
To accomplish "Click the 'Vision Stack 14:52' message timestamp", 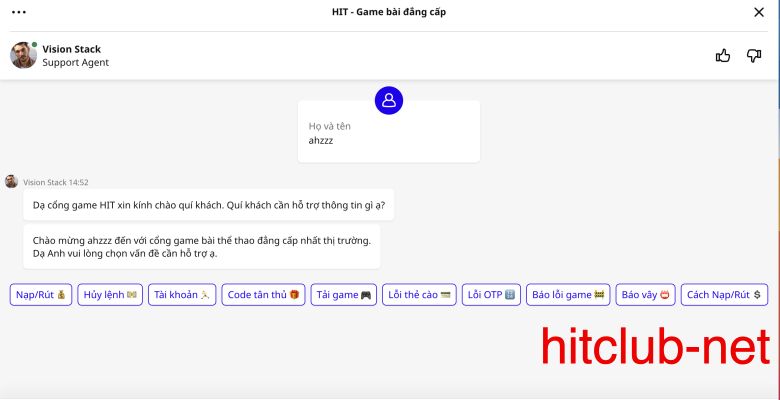I will tap(56, 182).
